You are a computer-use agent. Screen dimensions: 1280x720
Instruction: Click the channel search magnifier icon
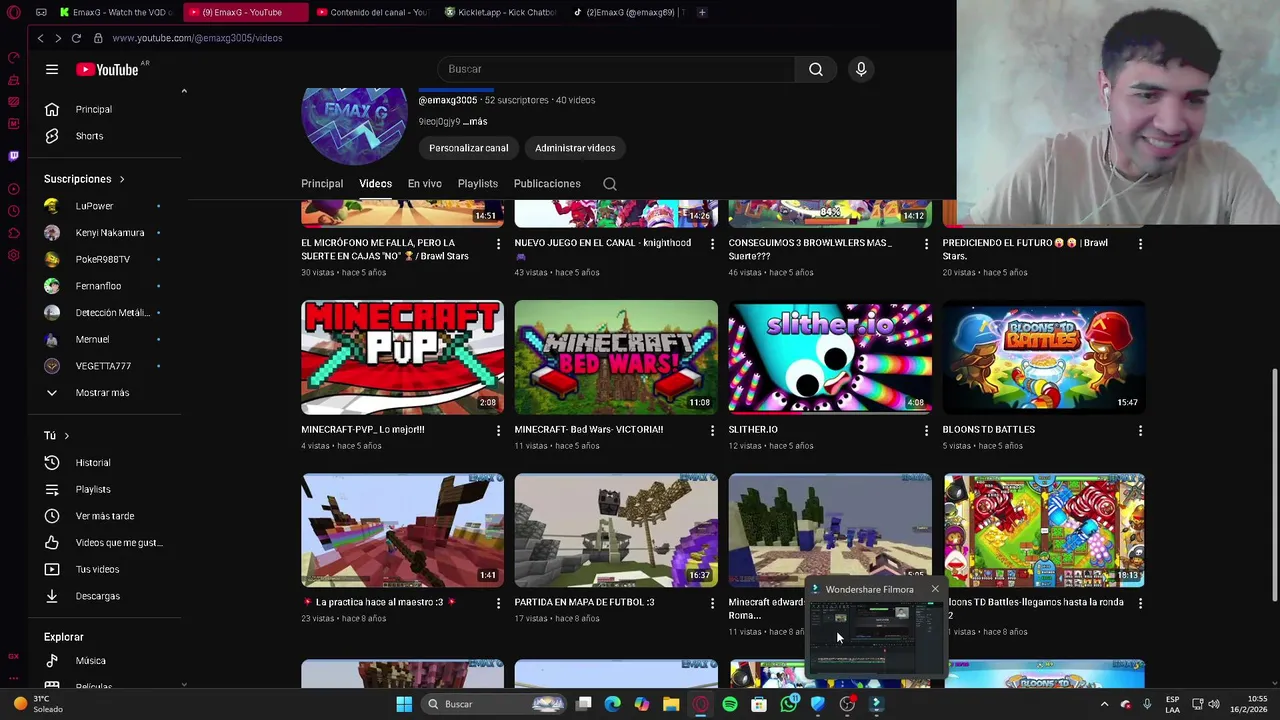point(610,184)
